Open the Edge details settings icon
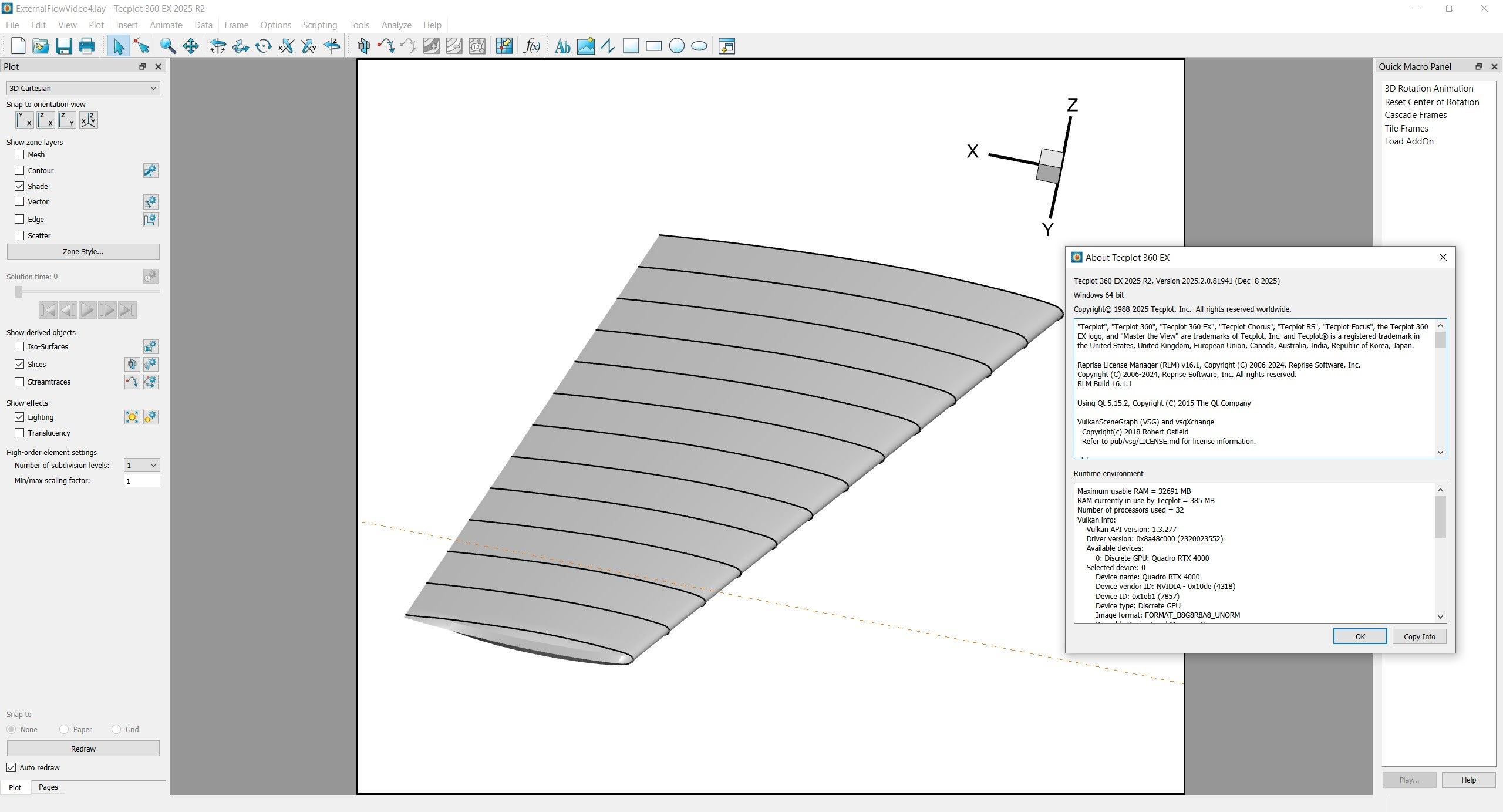 (x=151, y=220)
